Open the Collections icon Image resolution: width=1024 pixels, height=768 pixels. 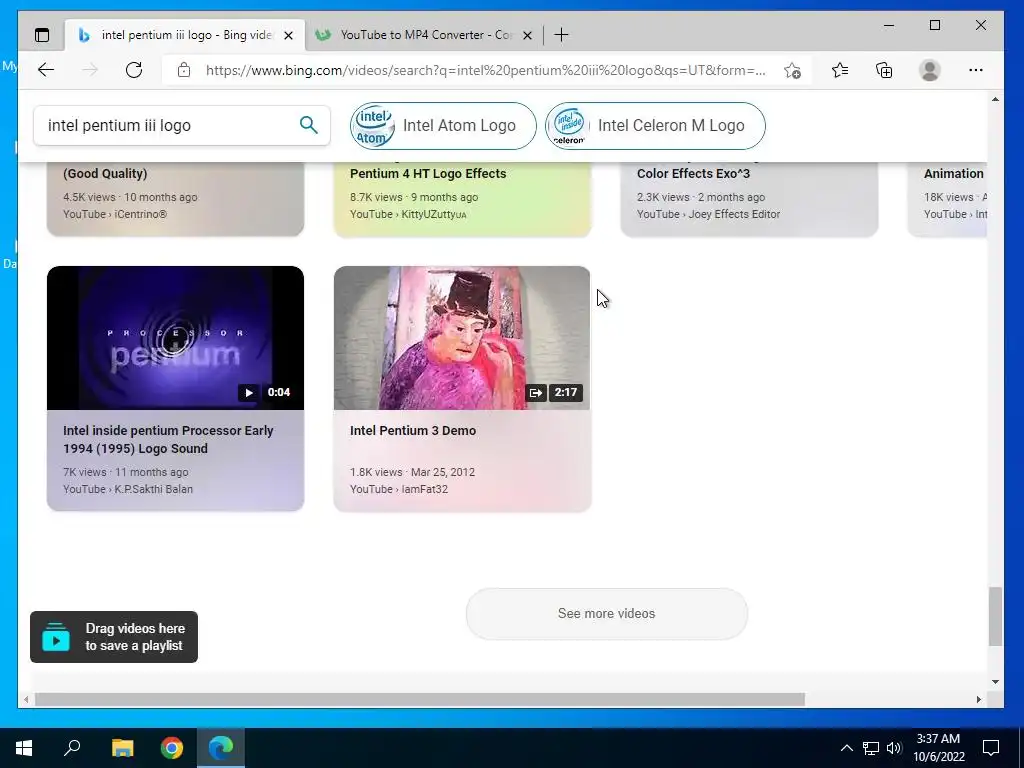884,70
